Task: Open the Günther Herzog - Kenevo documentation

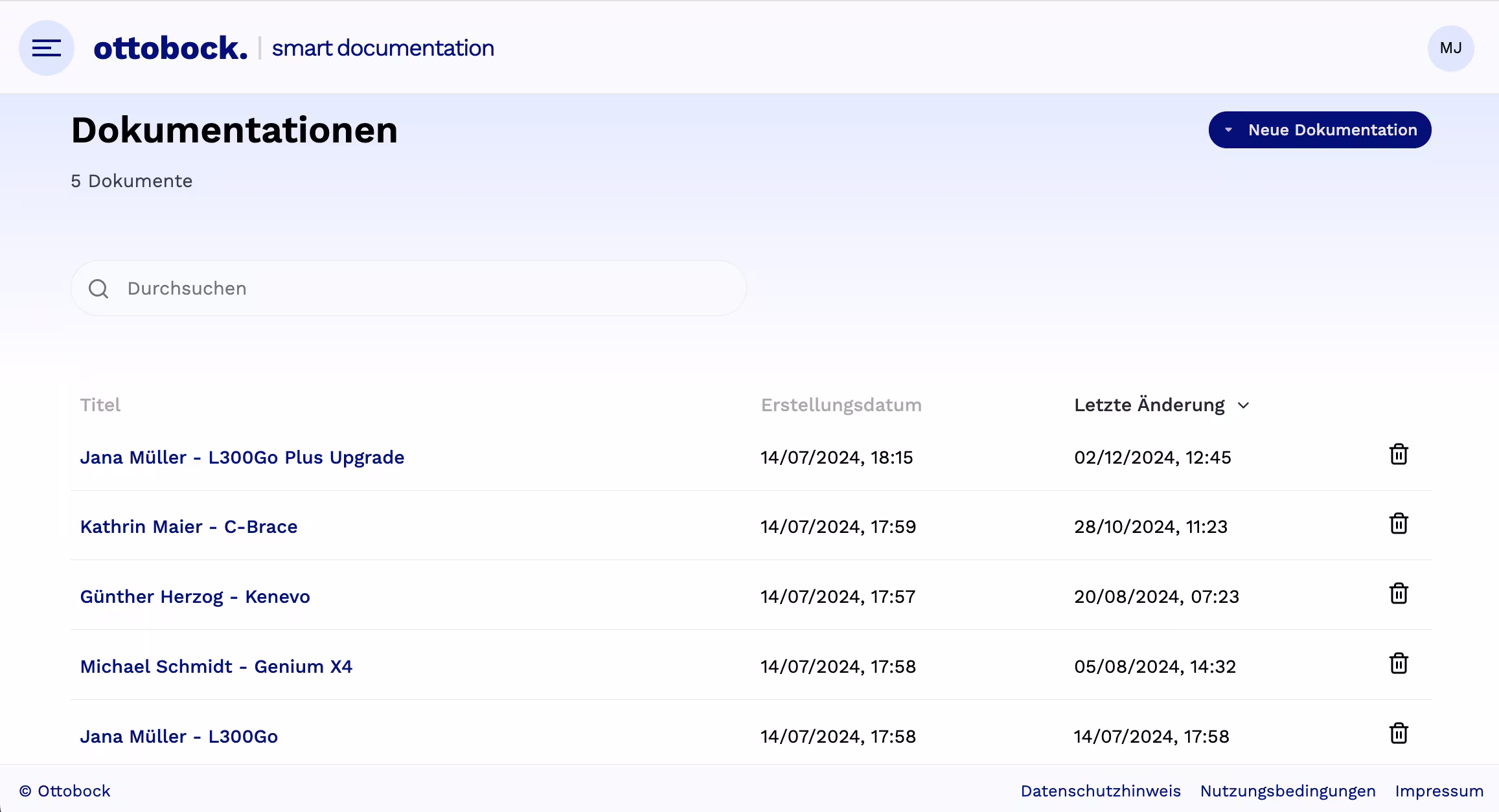Action: click(195, 596)
